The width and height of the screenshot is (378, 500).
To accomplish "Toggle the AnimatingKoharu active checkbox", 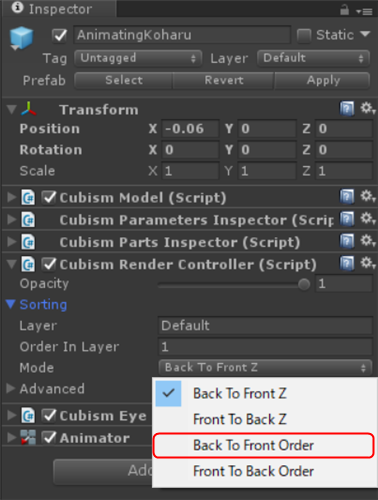I will click(x=59, y=35).
